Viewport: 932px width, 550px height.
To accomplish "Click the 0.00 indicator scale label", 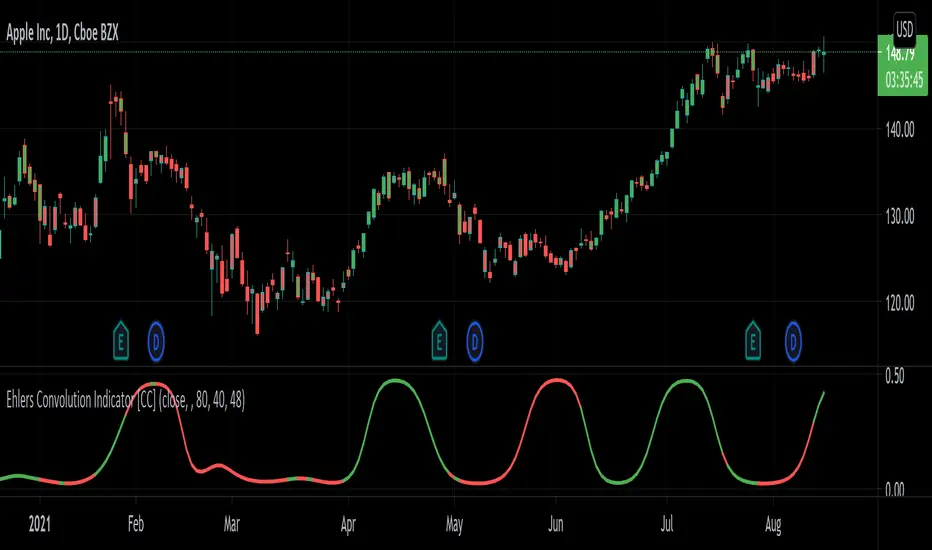I will (895, 489).
